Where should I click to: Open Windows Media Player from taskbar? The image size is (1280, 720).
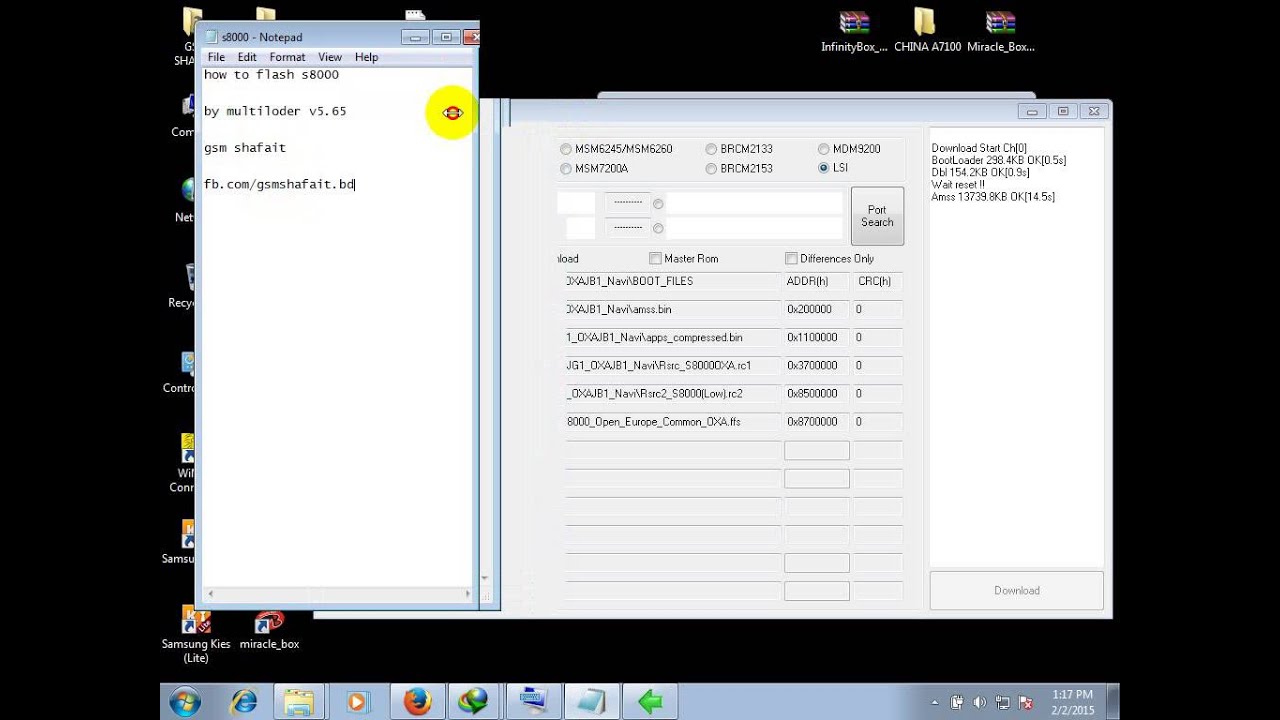[357, 702]
